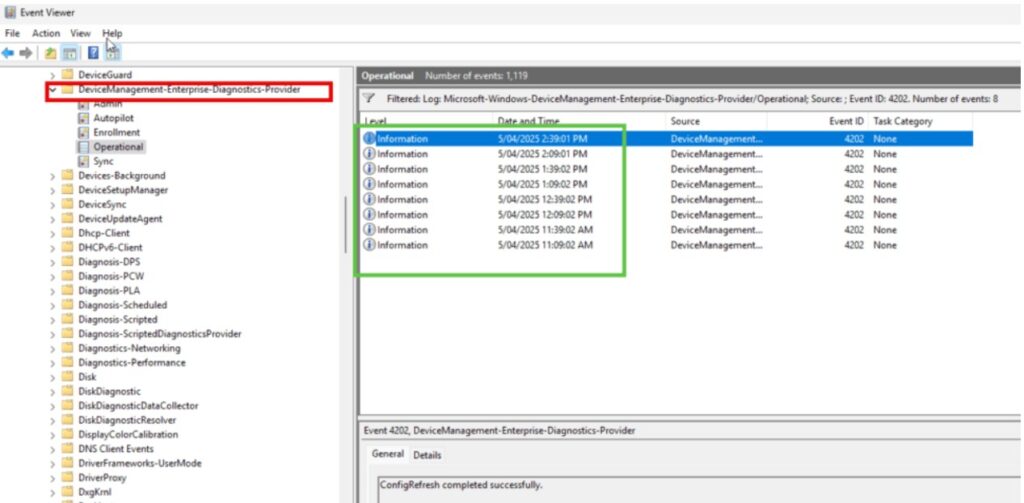
Task: Select the DiskDiagnosticResolver tree item
Action: [127, 419]
